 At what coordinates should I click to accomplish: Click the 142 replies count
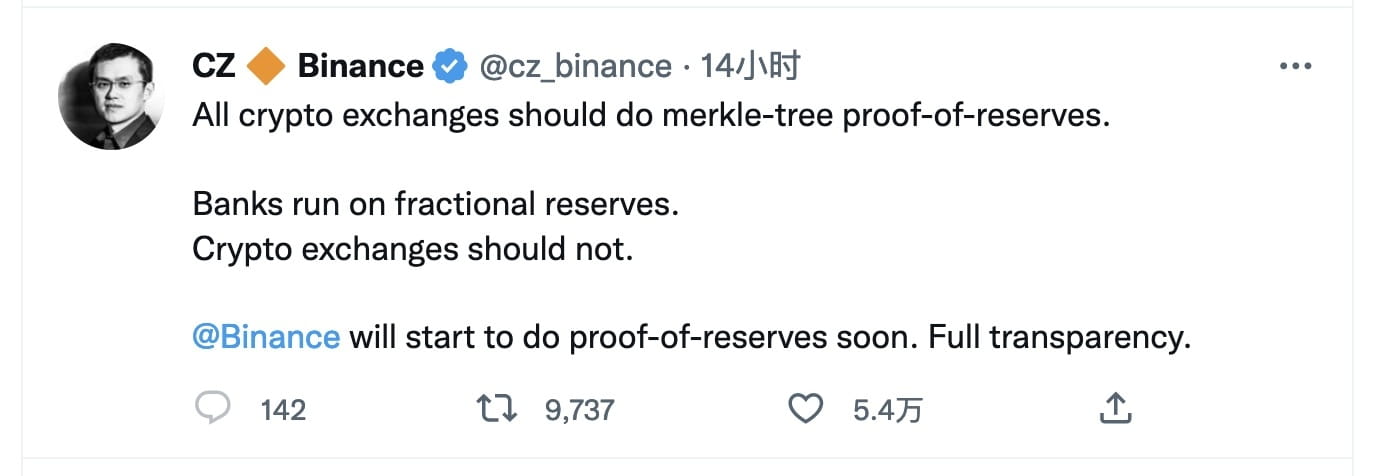pyautogui.click(x=283, y=409)
